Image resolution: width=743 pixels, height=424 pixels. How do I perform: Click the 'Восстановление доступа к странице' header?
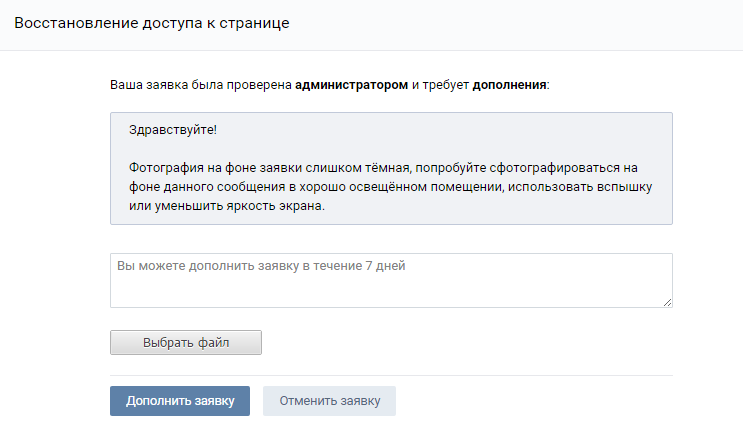pyautogui.click(x=152, y=23)
